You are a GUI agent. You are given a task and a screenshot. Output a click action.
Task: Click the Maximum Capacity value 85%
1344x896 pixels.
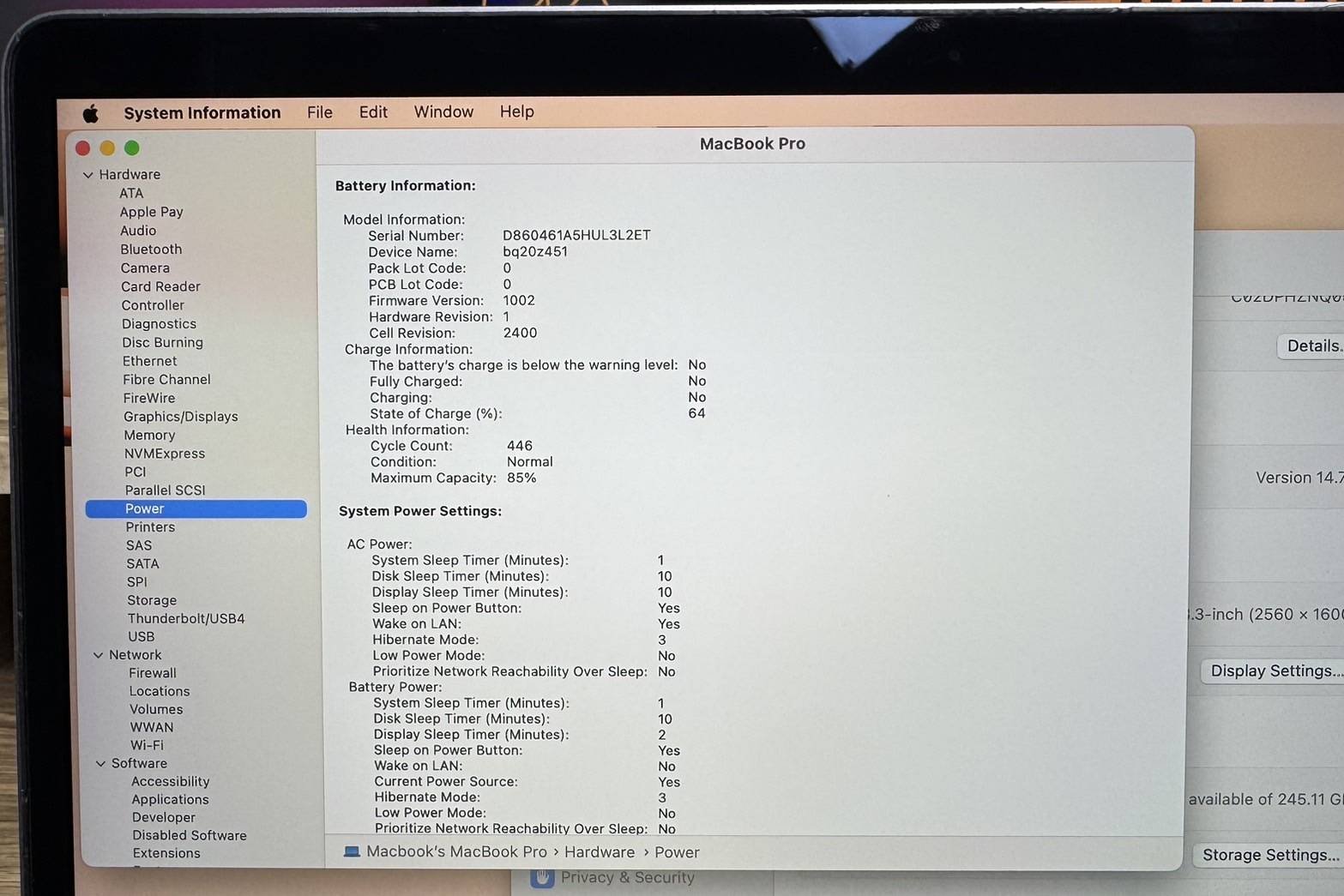pos(521,478)
